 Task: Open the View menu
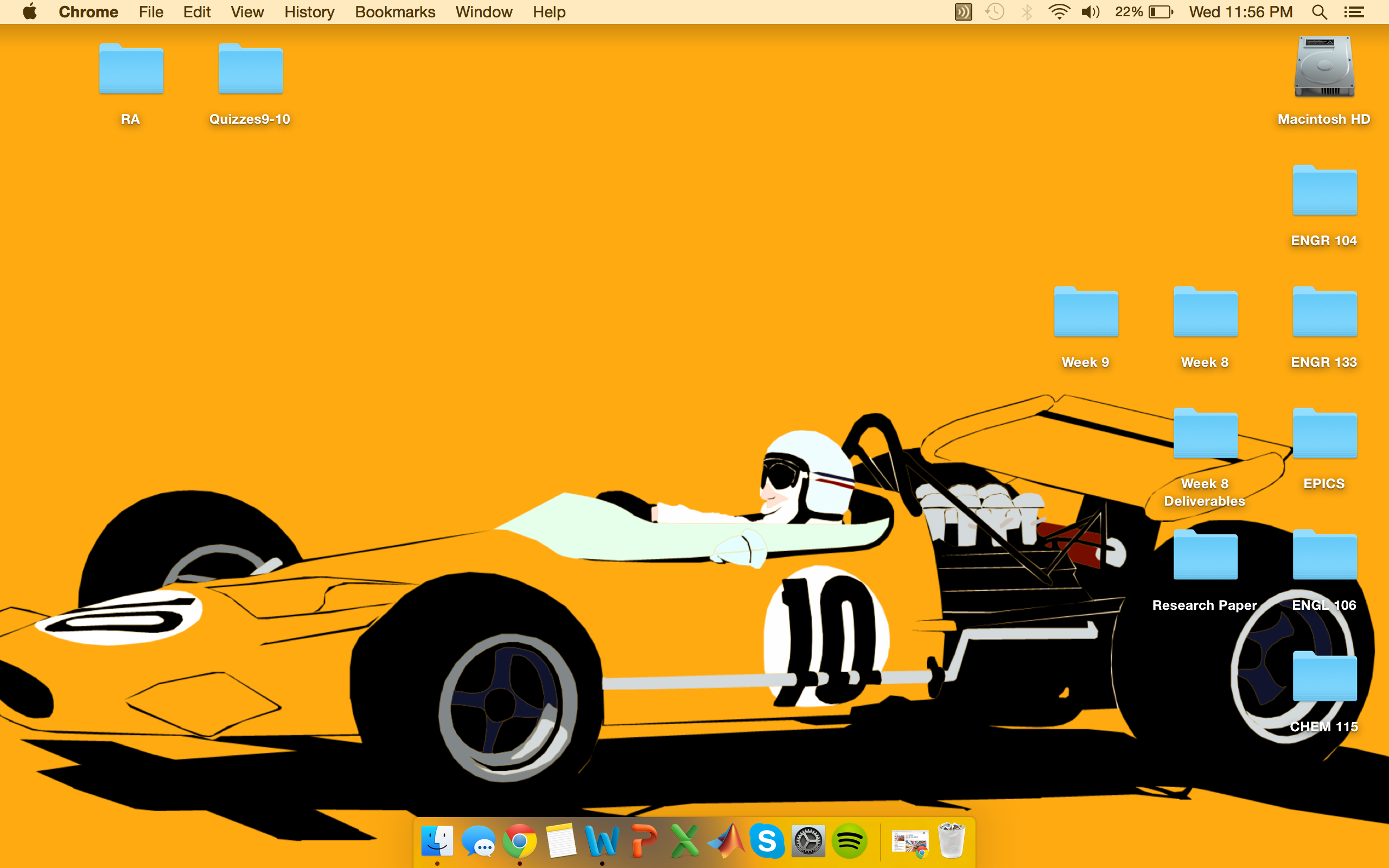tap(247, 11)
